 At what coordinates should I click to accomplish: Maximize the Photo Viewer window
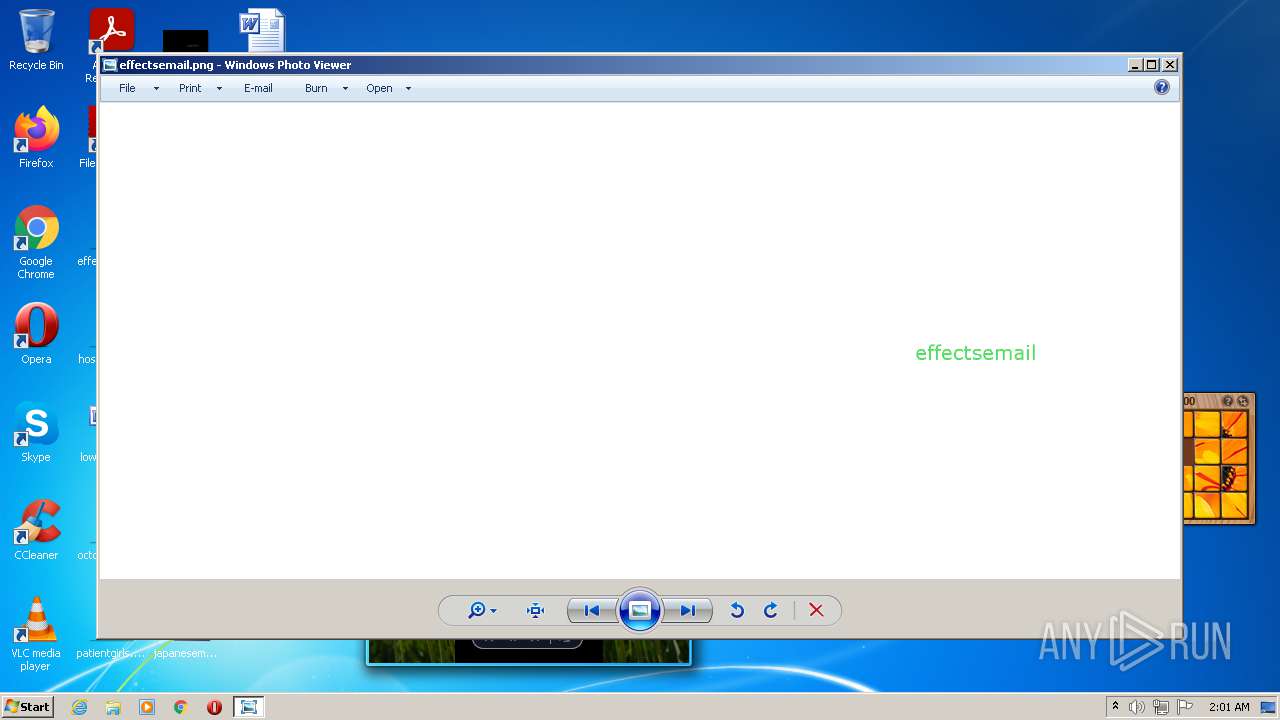[1152, 65]
